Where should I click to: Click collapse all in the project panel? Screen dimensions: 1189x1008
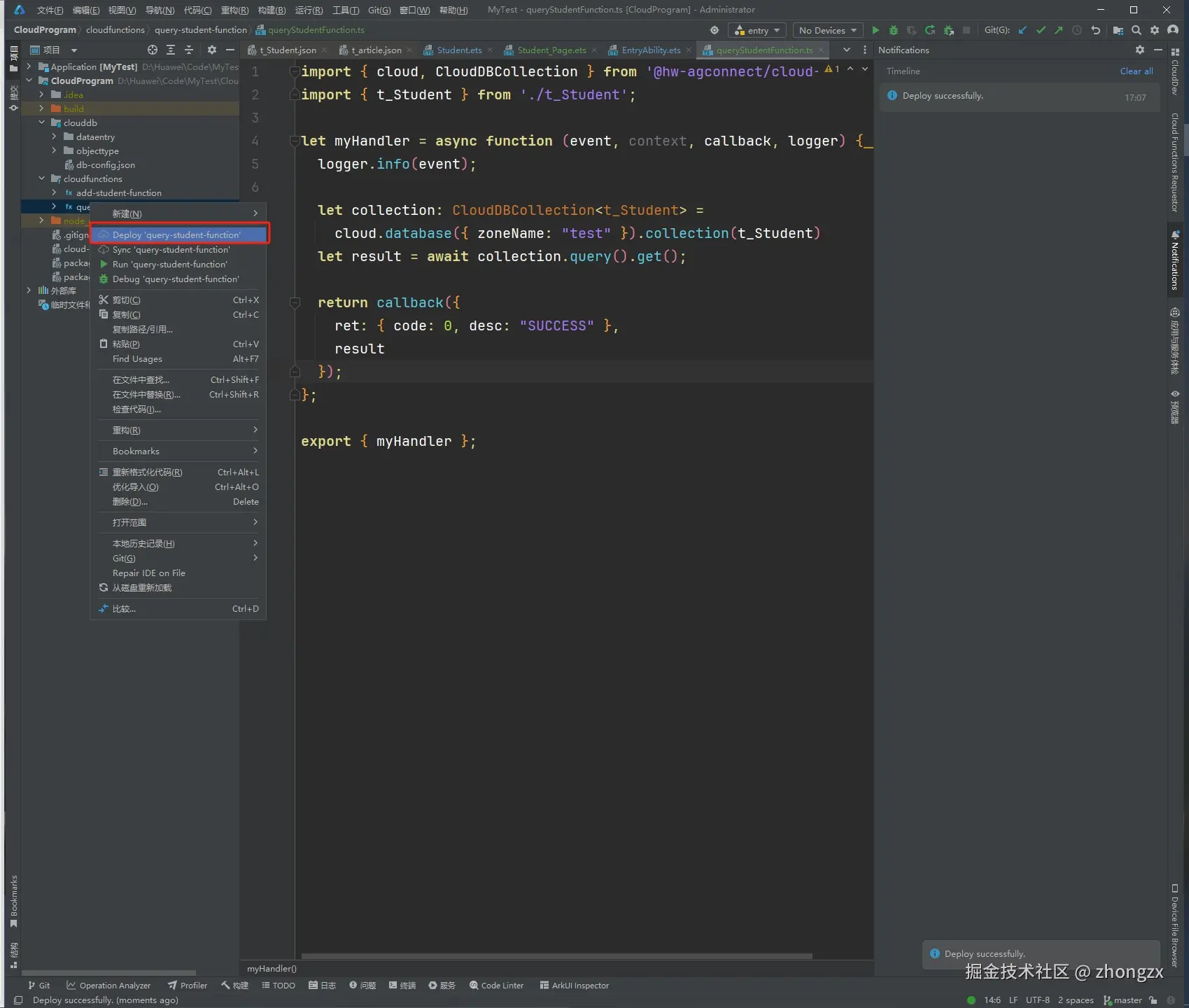point(189,50)
